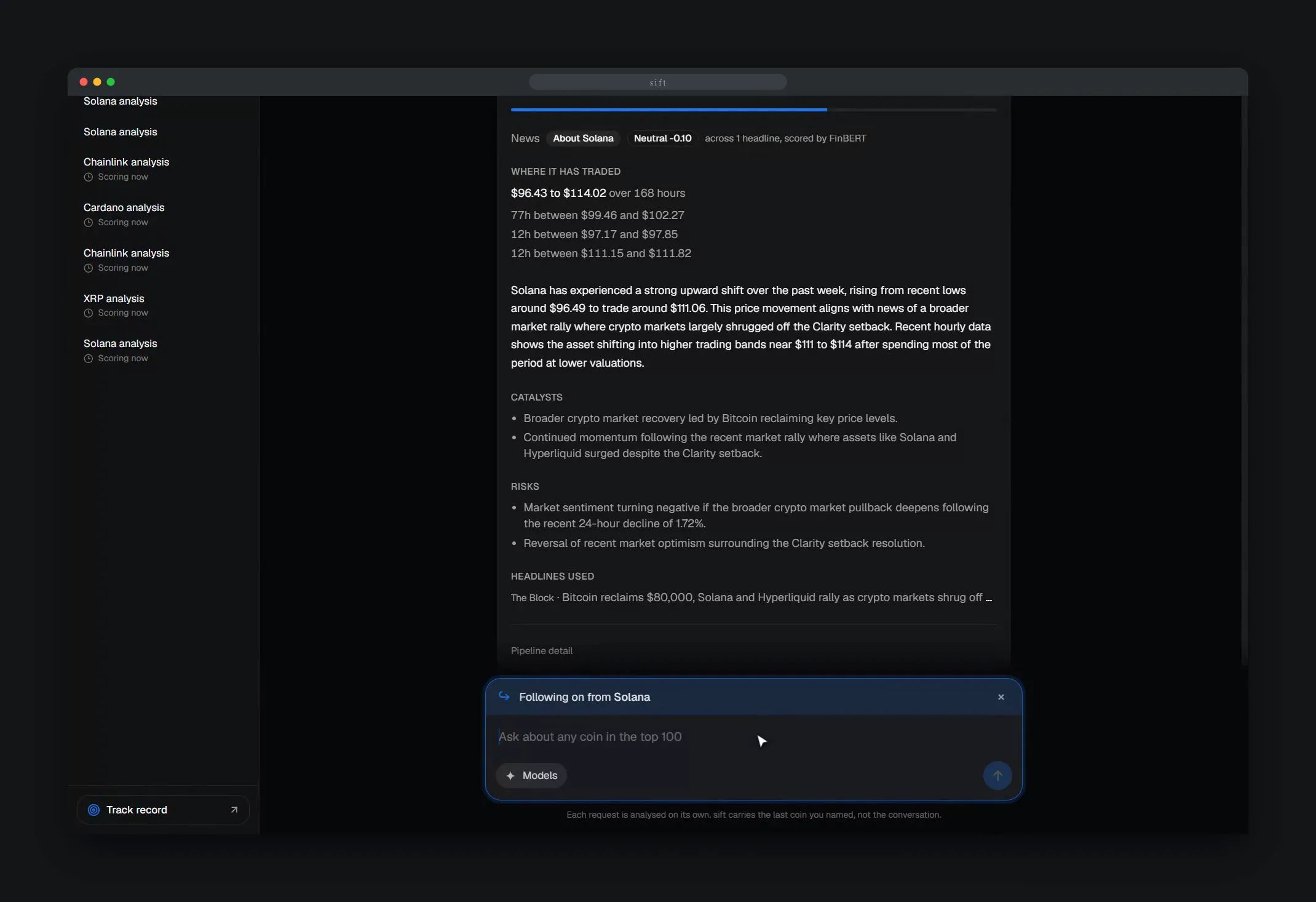Viewport: 1316px width, 902px height.
Task: Dismiss the 'Following on from Solana' banner
Action: click(x=1001, y=697)
